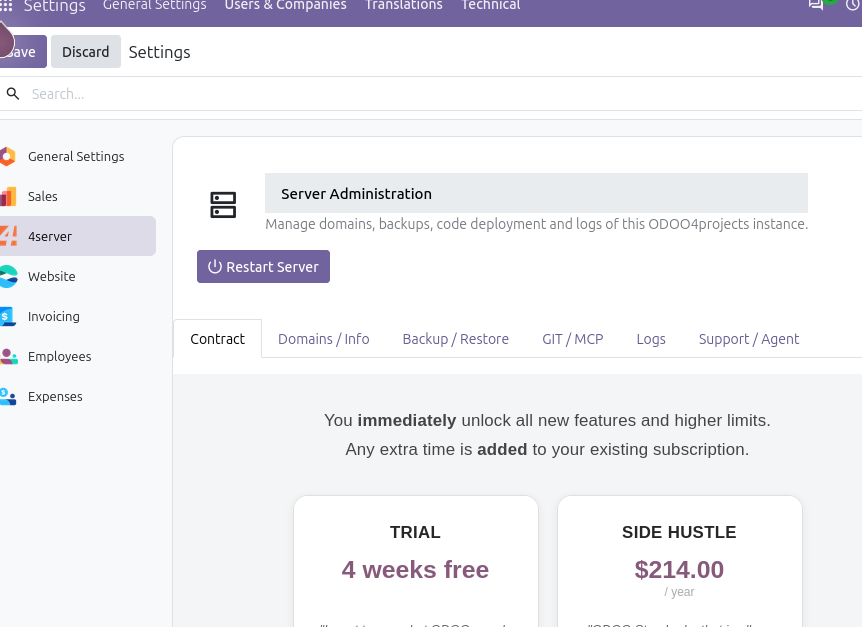Click the '$214.00' price text

pyautogui.click(x=679, y=569)
